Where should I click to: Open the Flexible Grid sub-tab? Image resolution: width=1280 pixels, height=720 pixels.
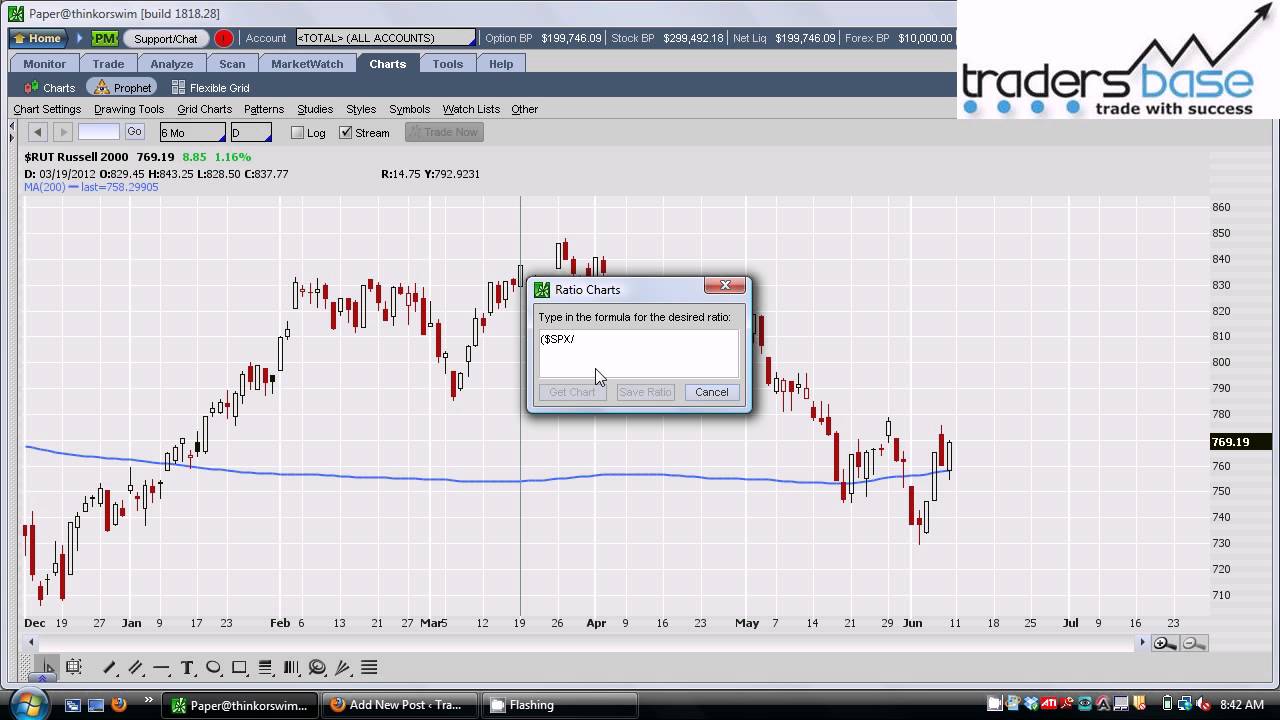(x=211, y=88)
